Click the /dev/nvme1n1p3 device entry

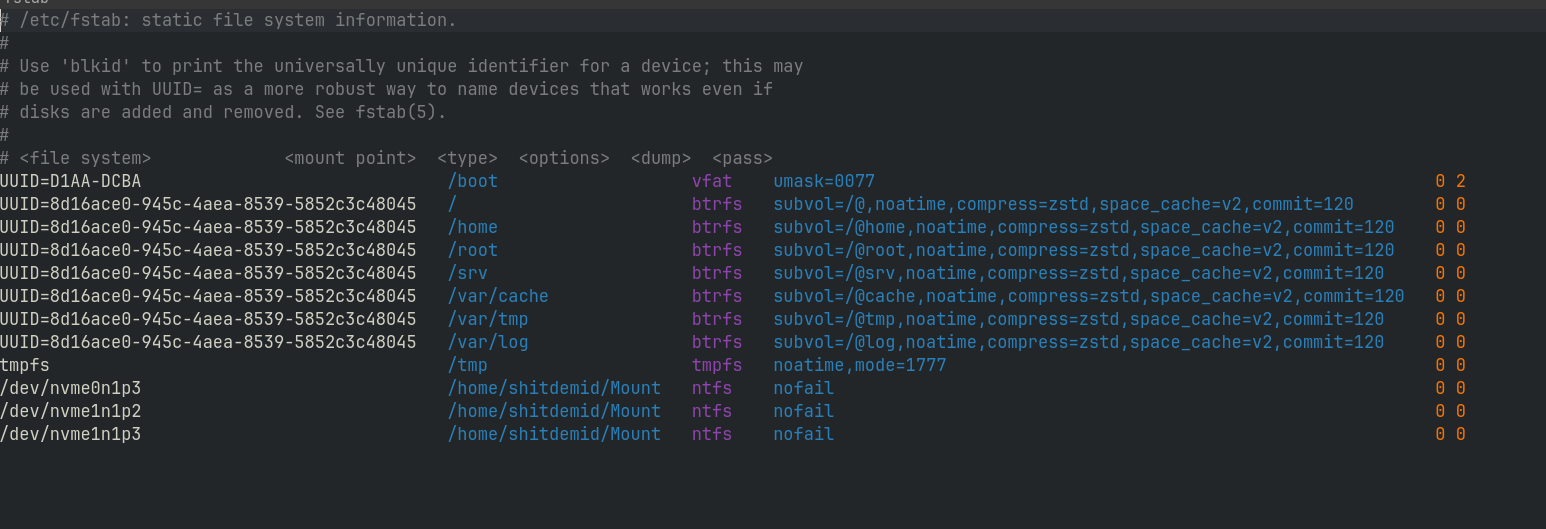coord(70,434)
